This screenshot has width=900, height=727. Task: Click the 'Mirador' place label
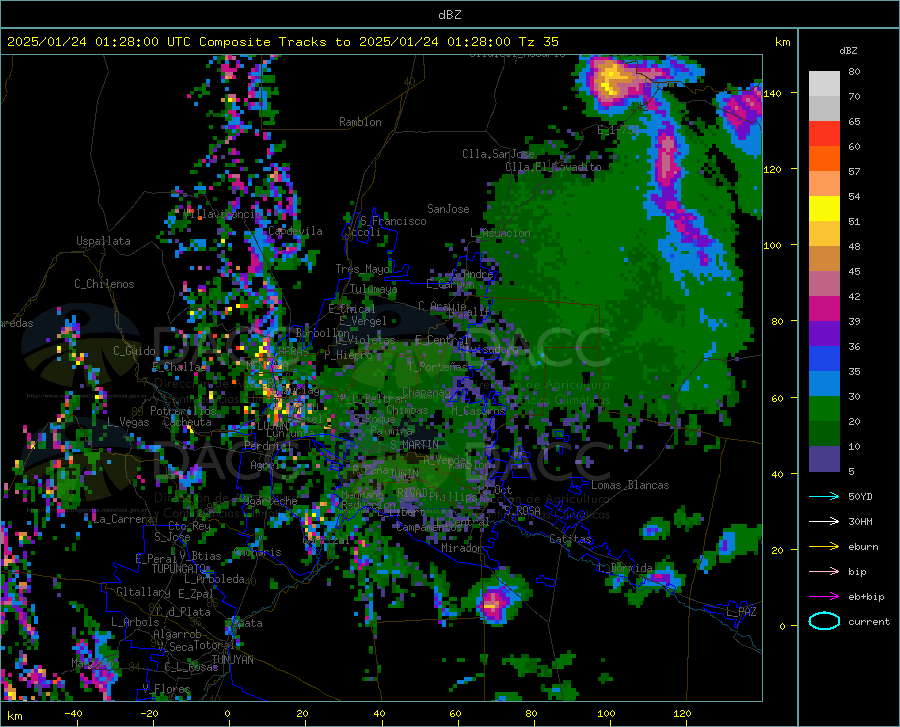462,548
